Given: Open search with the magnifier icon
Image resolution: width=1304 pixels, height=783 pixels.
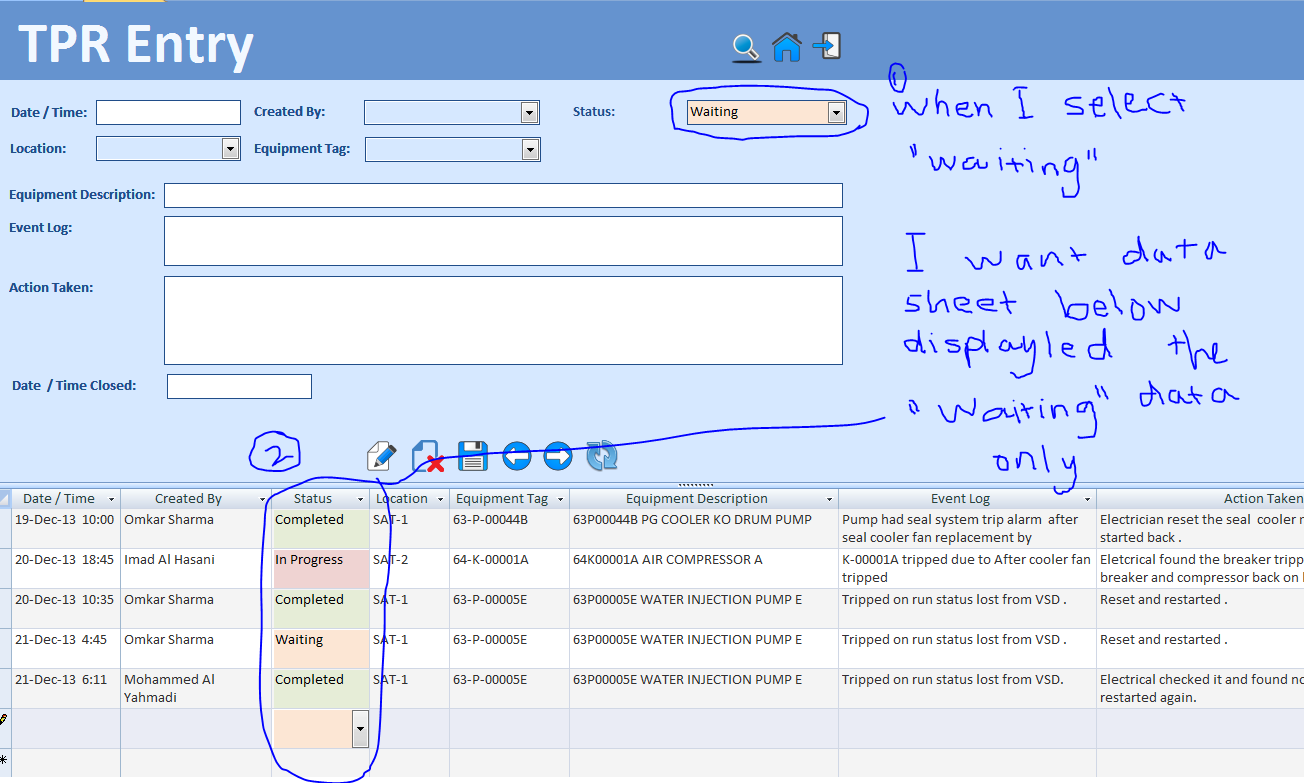Looking at the screenshot, I should coord(746,47).
